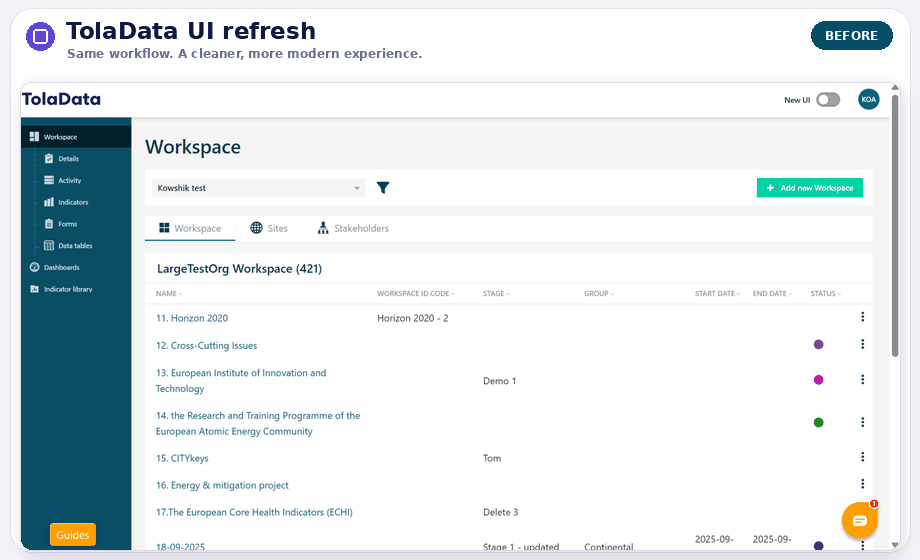920x560 pixels.
Task: Sort by WORKSPACE ID CODE column
Action: 416,294
